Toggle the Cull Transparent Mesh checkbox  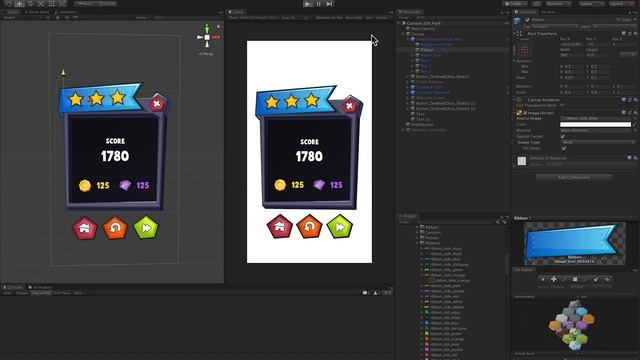coord(563,106)
